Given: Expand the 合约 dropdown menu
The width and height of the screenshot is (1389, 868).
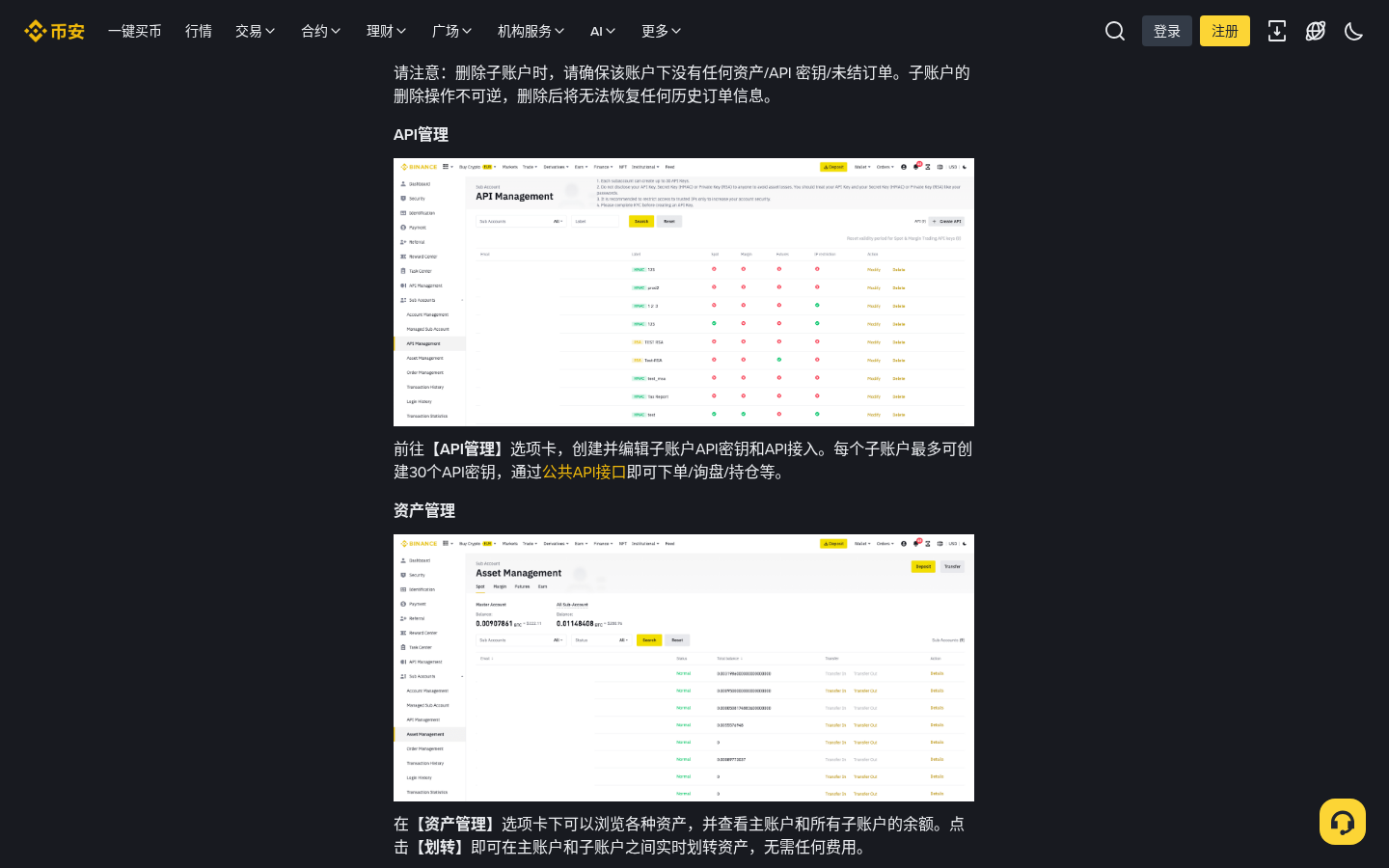Looking at the screenshot, I should pos(321,31).
